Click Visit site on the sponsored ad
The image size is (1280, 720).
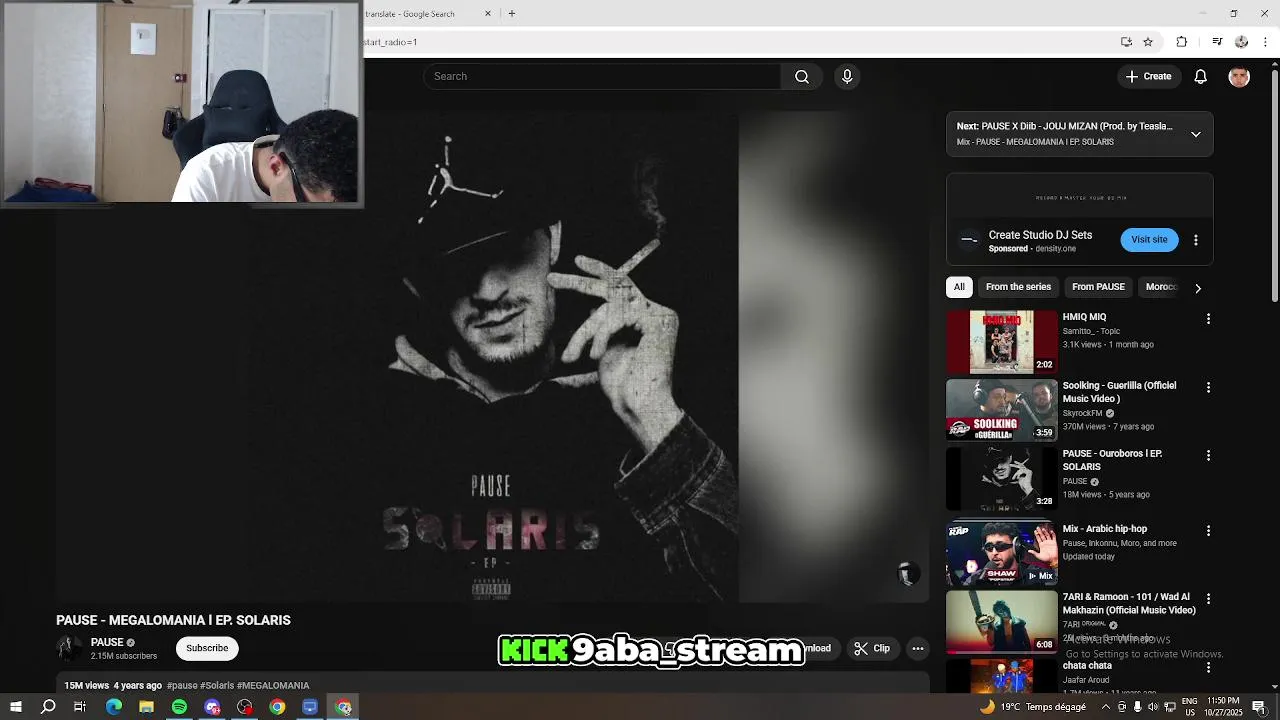pyautogui.click(x=1149, y=240)
